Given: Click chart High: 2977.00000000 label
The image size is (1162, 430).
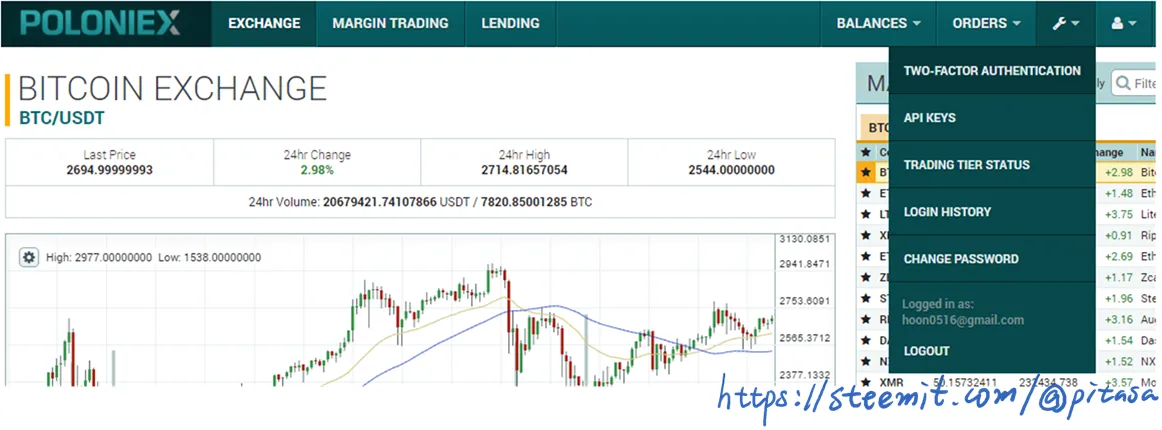Looking at the screenshot, I should [x=99, y=257].
